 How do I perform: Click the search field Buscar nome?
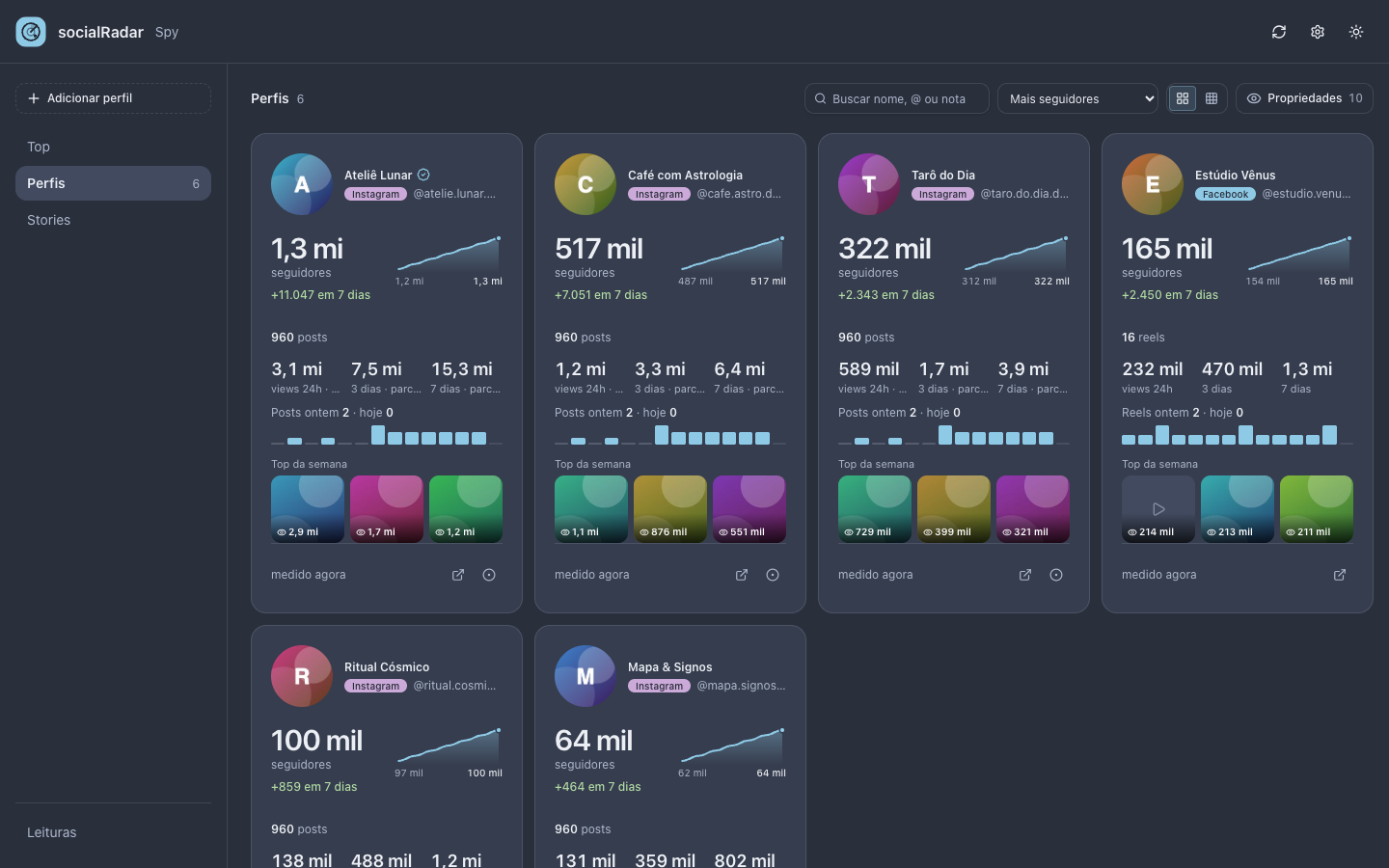point(897,98)
